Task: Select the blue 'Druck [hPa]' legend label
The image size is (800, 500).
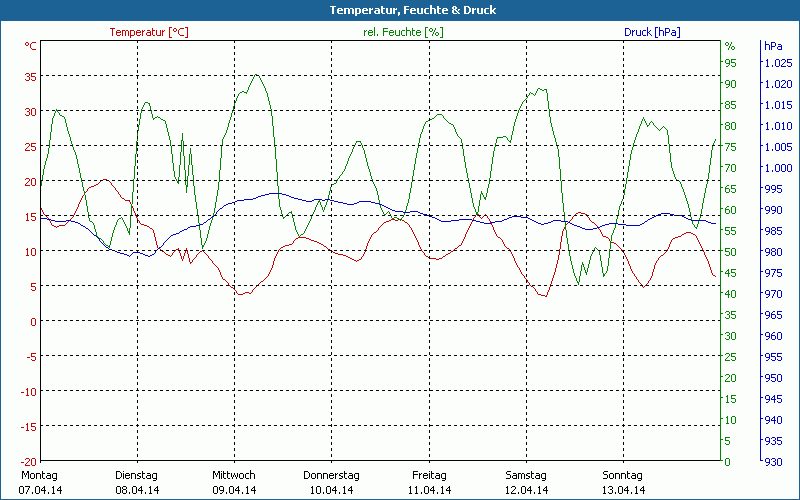Action: coord(652,32)
